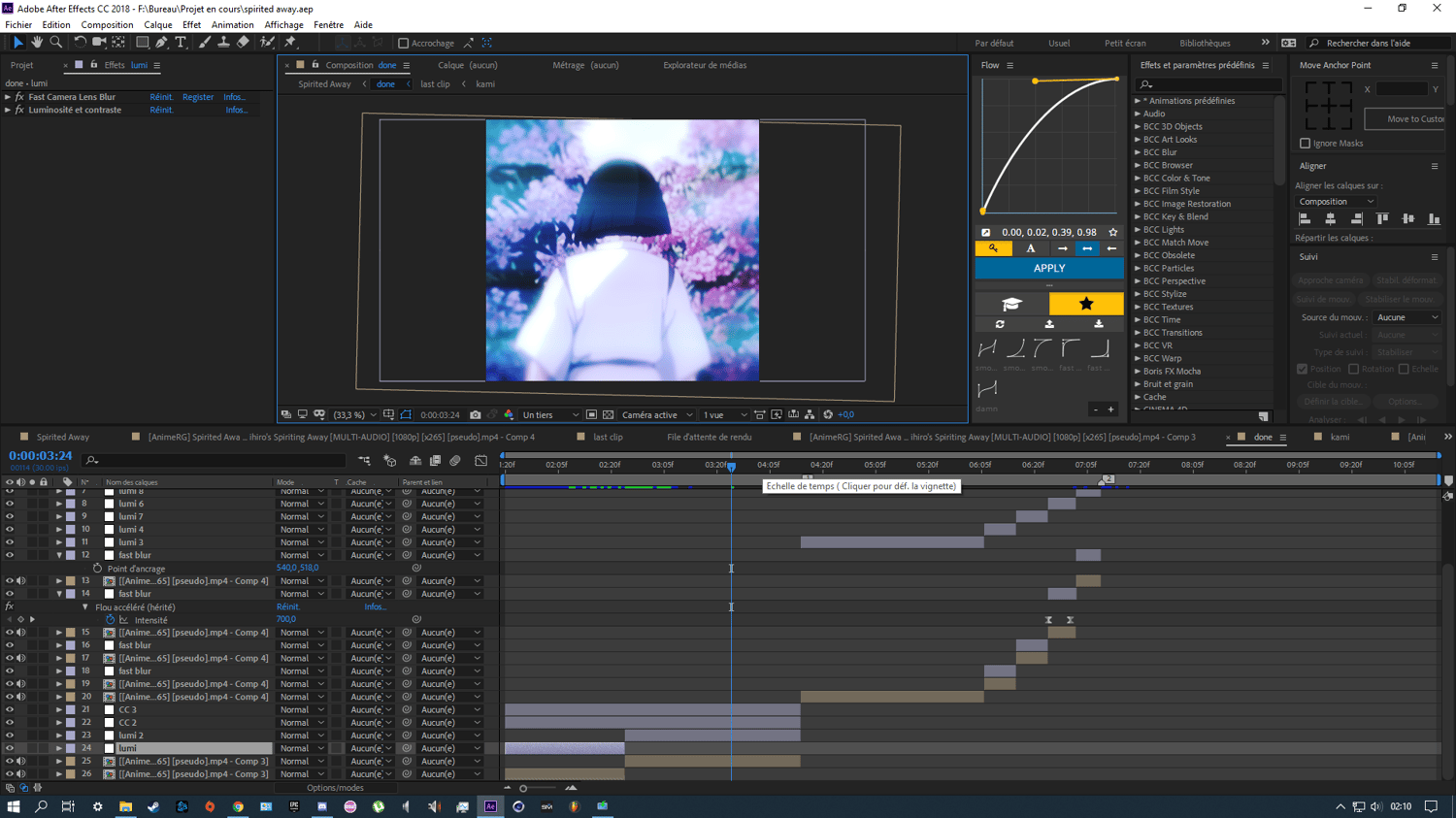Select the Hand tool
The image size is (1456, 818).
(37, 43)
